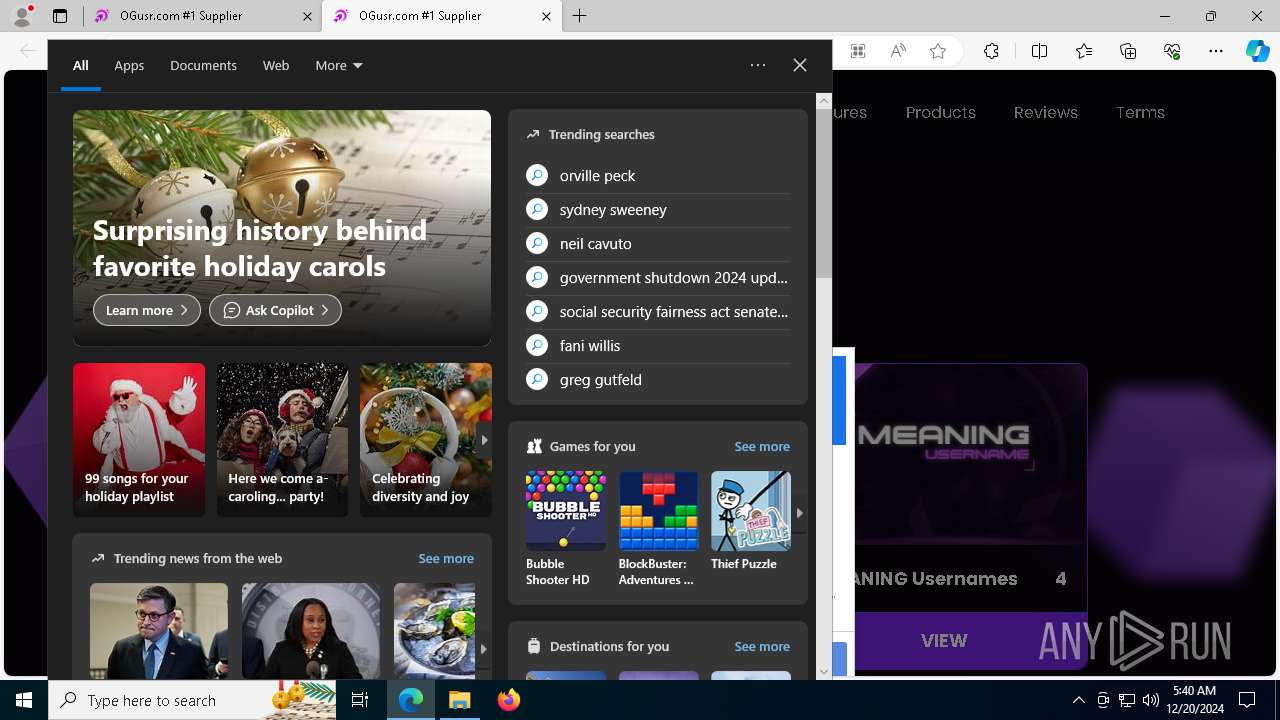Open BlockBuster: Adventures game
The image size is (1280, 720).
point(658,529)
